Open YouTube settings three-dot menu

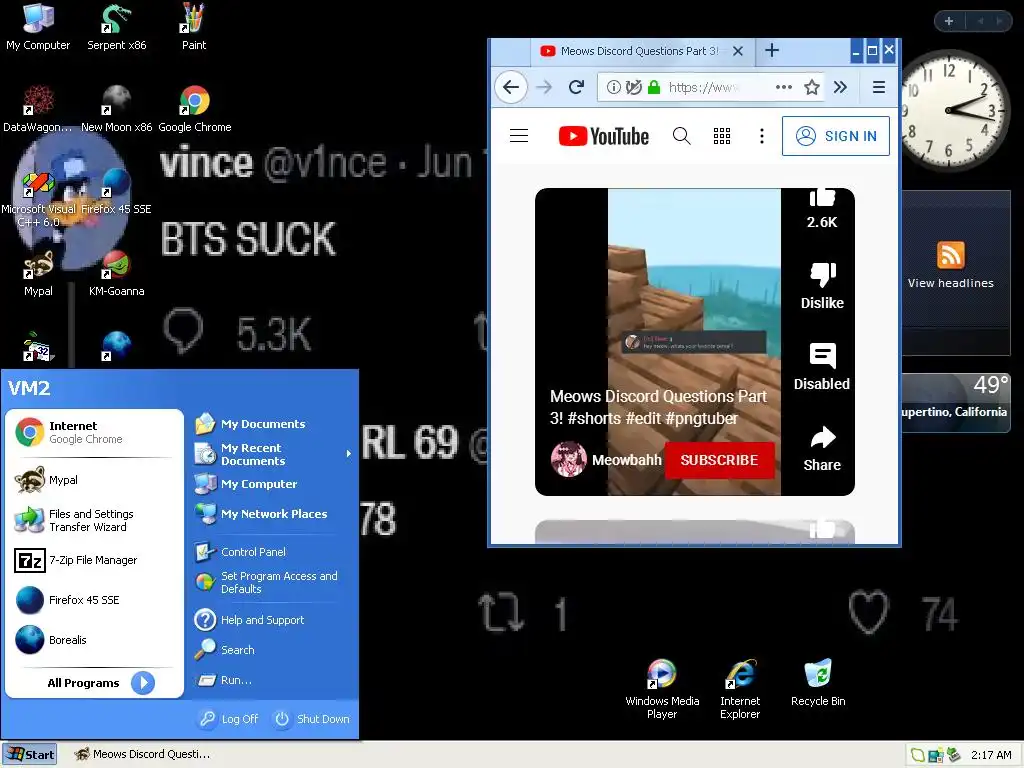(x=761, y=136)
